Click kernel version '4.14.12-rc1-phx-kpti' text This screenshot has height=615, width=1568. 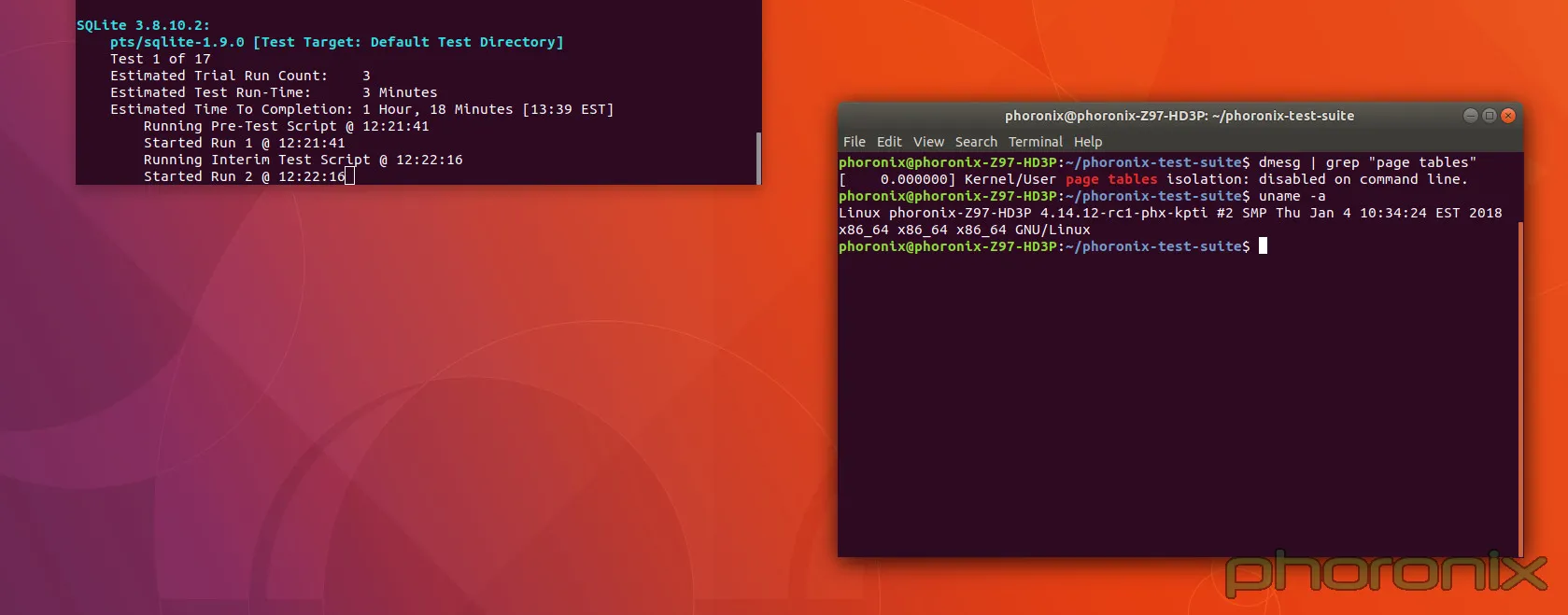[1123, 213]
